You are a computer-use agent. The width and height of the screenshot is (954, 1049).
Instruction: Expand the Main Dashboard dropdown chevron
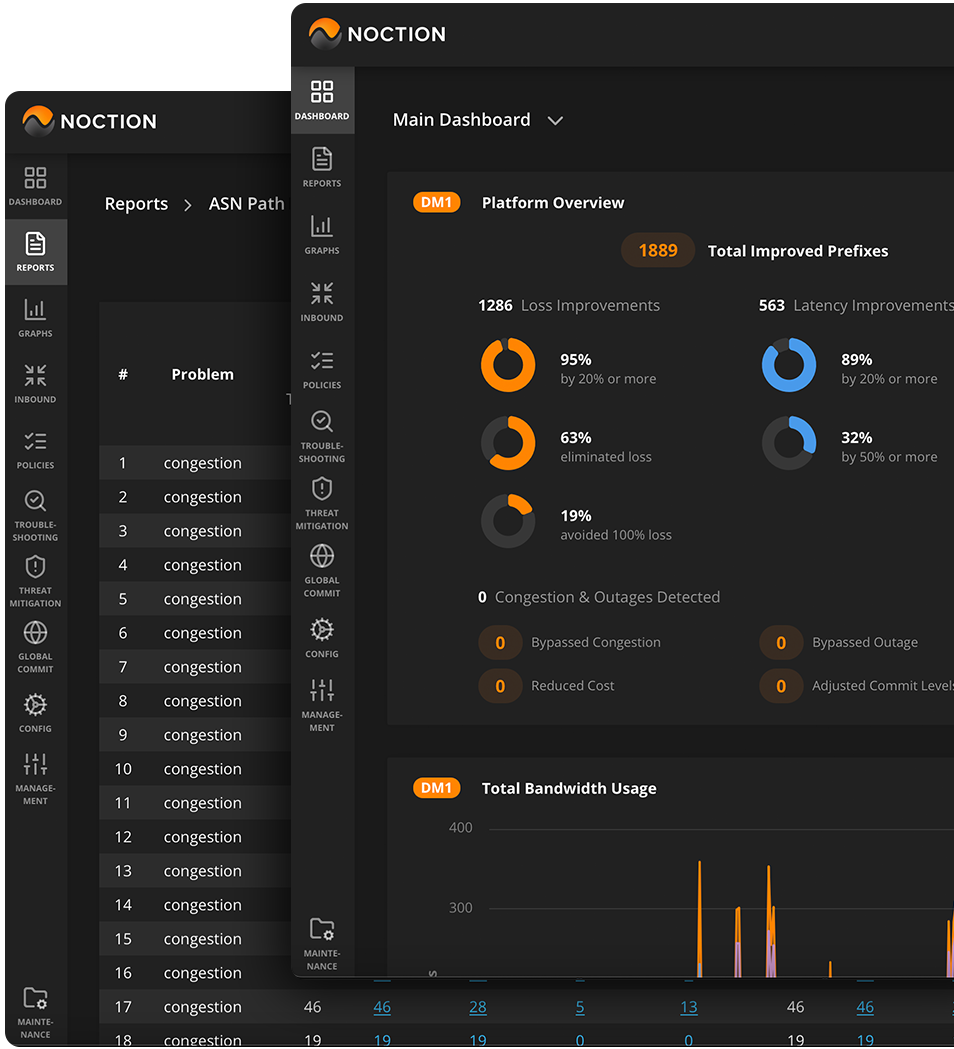(555, 121)
